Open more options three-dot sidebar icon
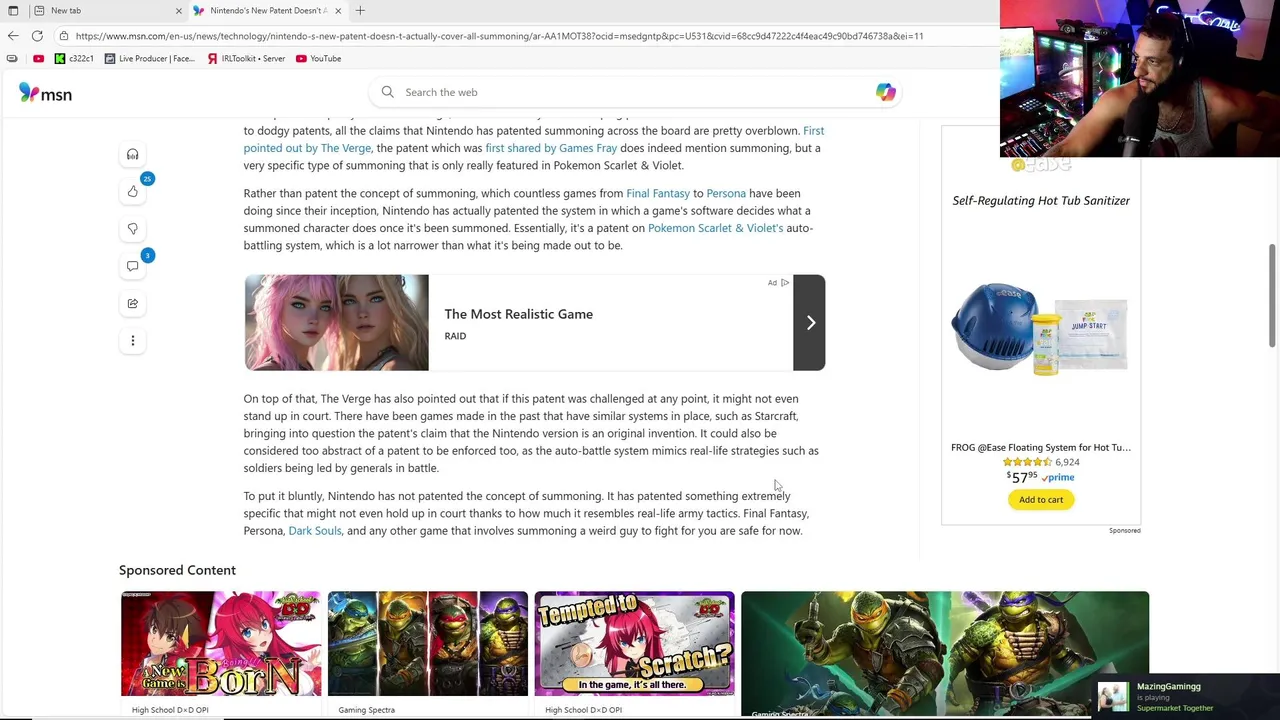The width and height of the screenshot is (1280, 720). coord(132,341)
